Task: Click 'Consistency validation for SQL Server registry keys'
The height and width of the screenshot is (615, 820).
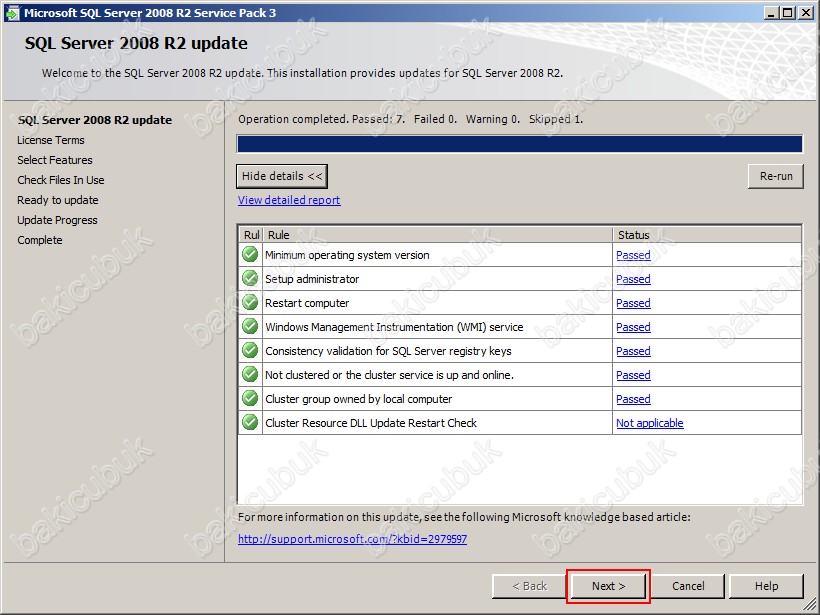Action: 388,351
